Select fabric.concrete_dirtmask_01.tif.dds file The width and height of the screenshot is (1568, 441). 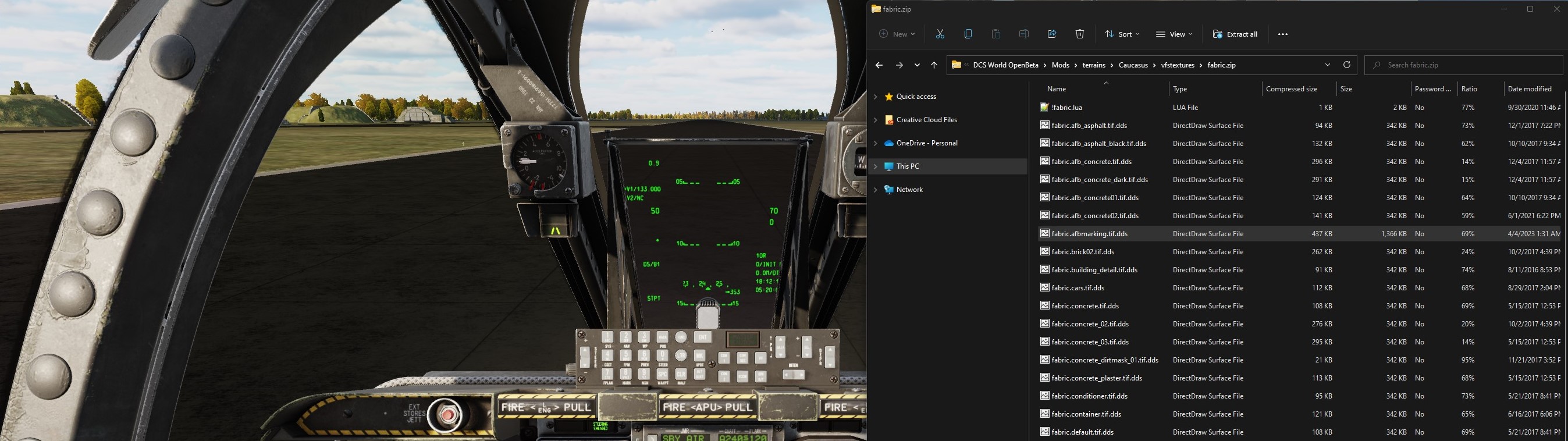(x=1105, y=360)
